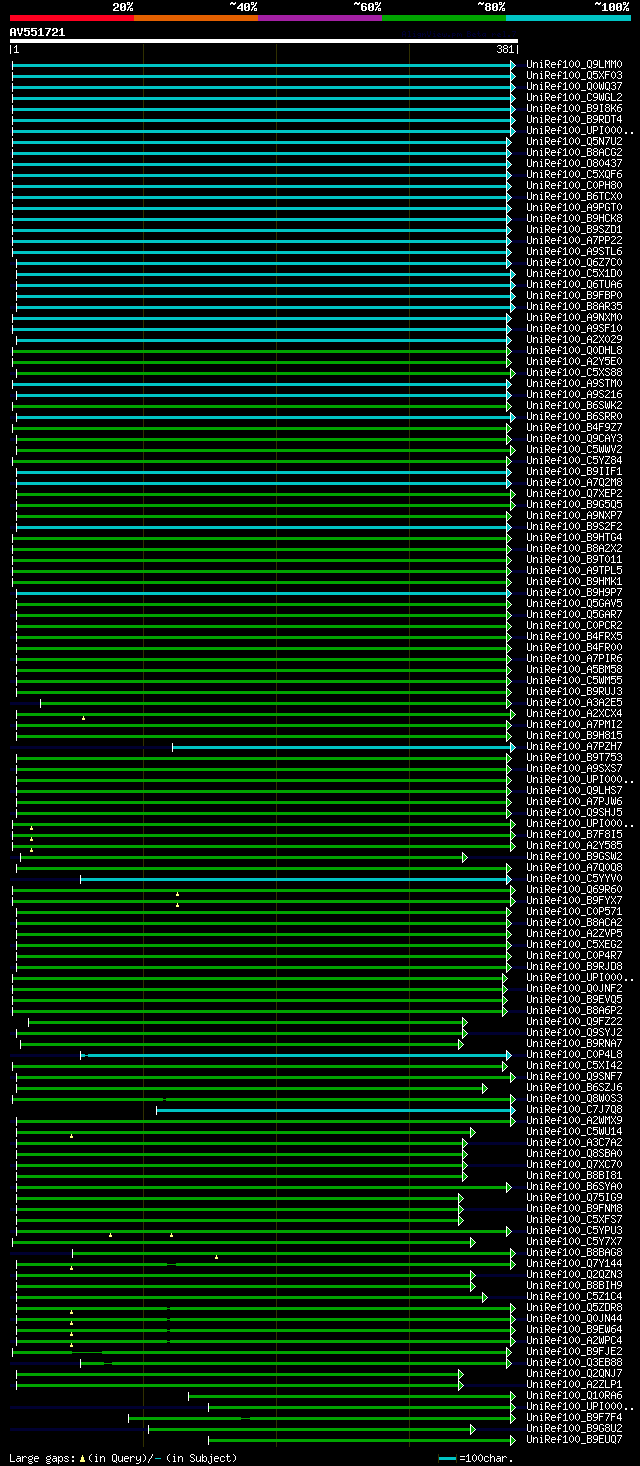Screen dimensions: 640x1466
Task: Click the UniRef100_A7Q2M8 label
Action: (574, 483)
